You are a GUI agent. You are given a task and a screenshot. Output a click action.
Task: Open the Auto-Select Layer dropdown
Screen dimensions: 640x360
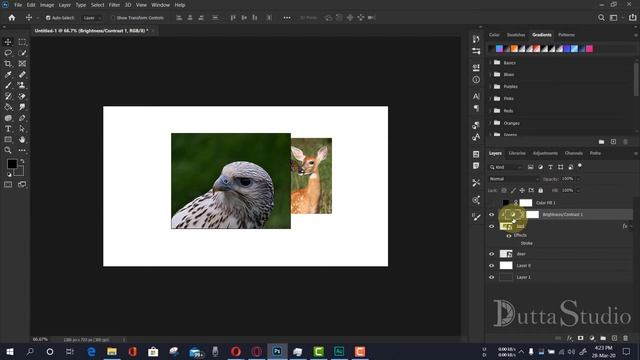[91, 18]
